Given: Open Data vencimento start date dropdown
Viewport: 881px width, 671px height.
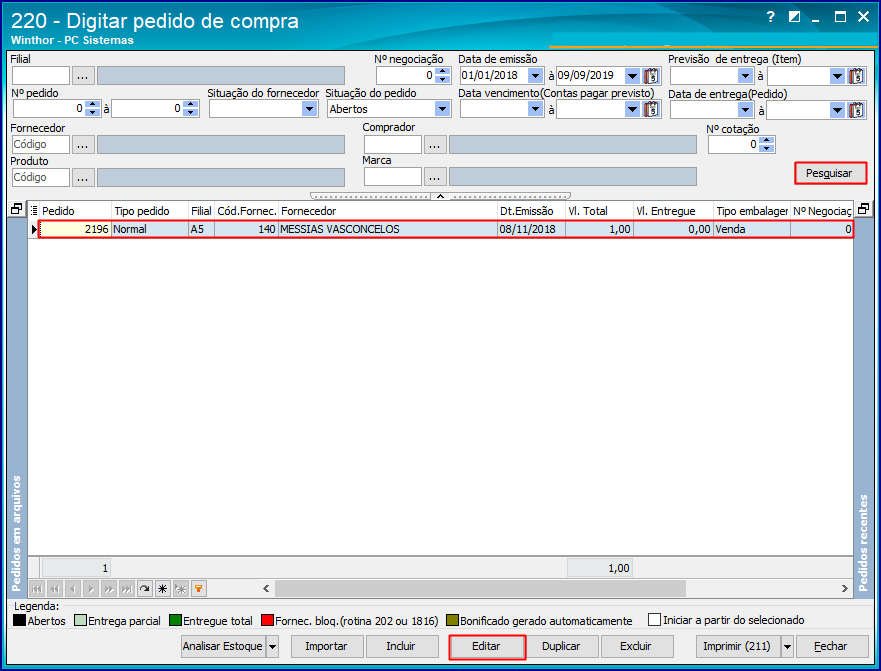Looking at the screenshot, I should [535, 109].
